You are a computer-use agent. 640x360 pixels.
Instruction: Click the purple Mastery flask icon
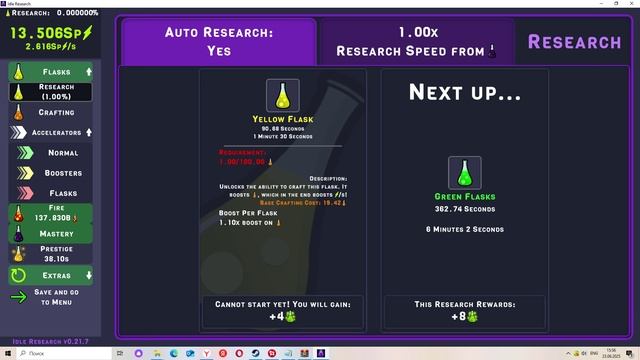click(x=18, y=234)
